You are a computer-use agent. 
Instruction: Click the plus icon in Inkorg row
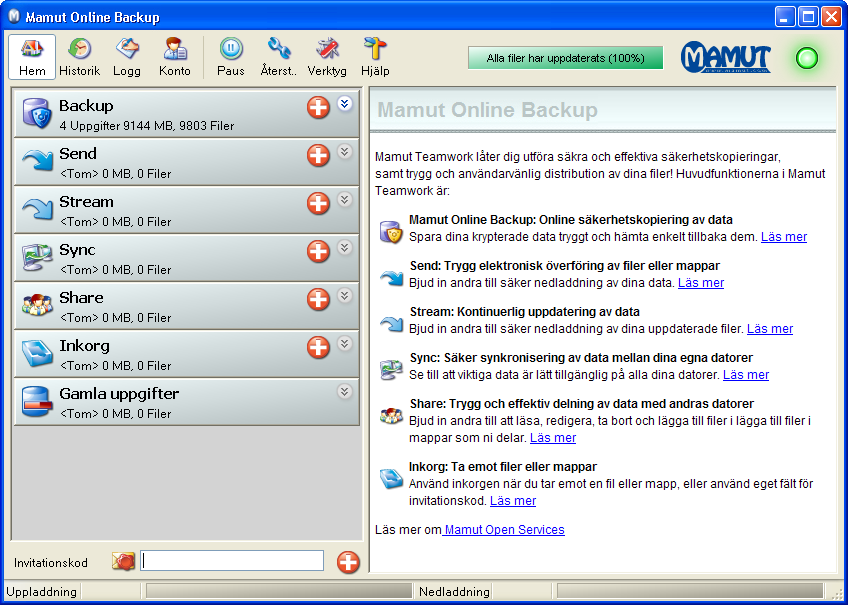pos(319,348)
